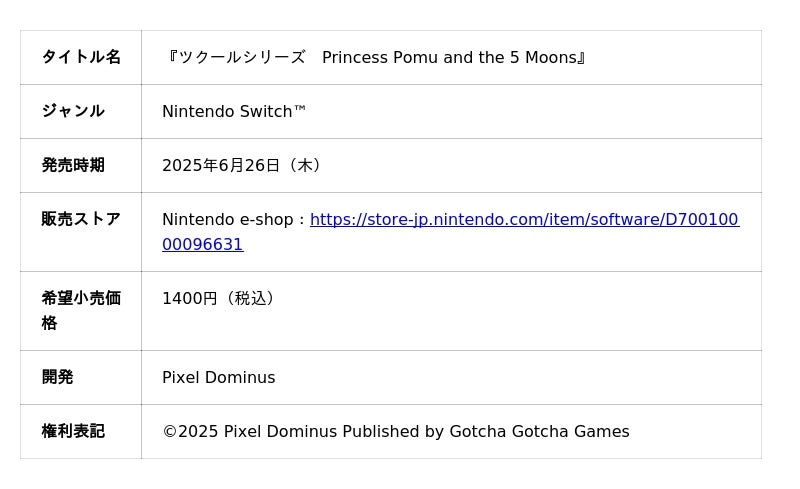Image resolution: width=800 pixels, height=489 pixels.
Task: Click the ツクールシリーズ text
Action: pyautogui.click(x=241, y=58)
